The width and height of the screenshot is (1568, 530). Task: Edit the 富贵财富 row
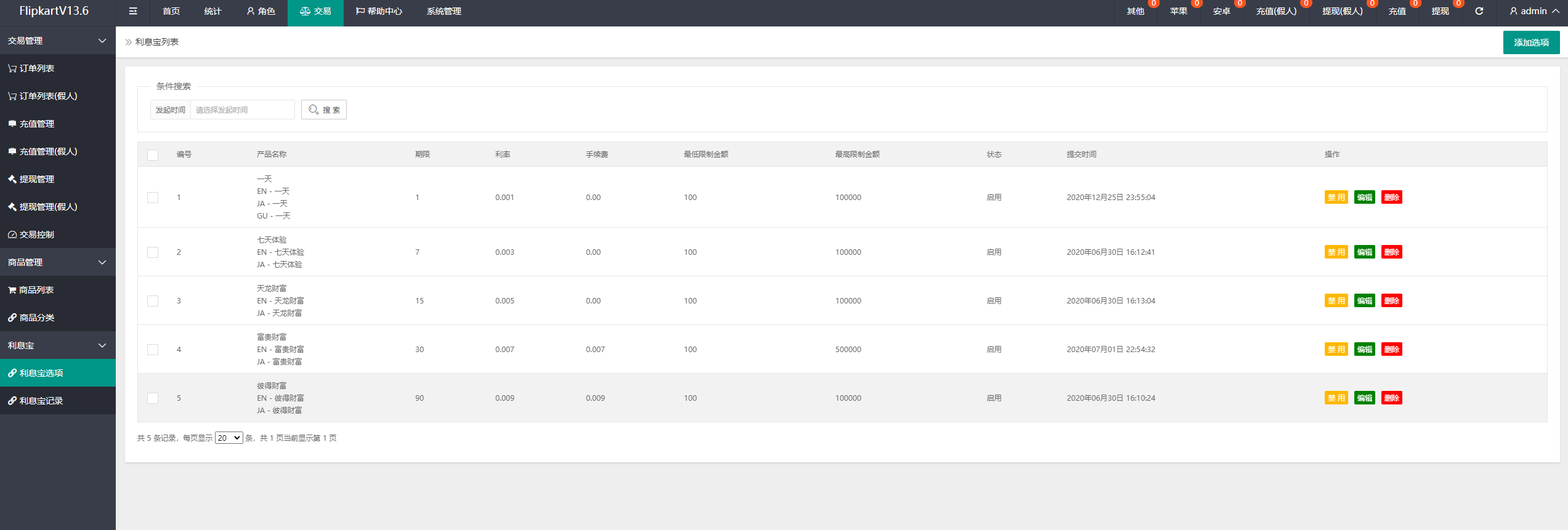coord(1365,350)
